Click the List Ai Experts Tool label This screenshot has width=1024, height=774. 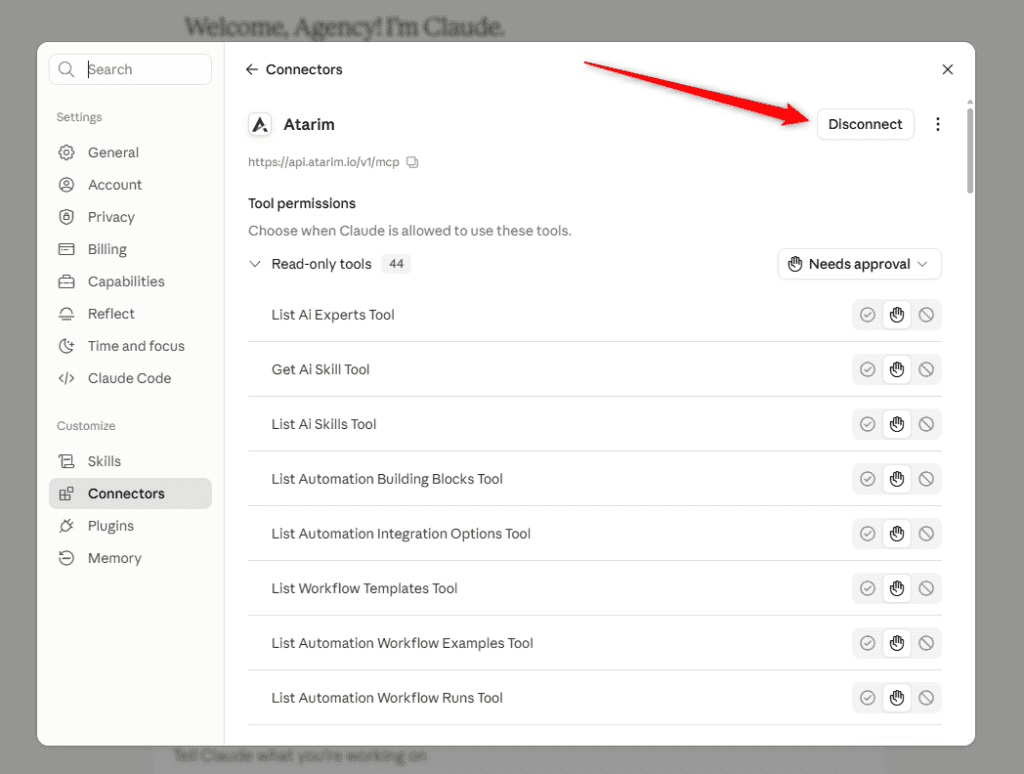333,315
